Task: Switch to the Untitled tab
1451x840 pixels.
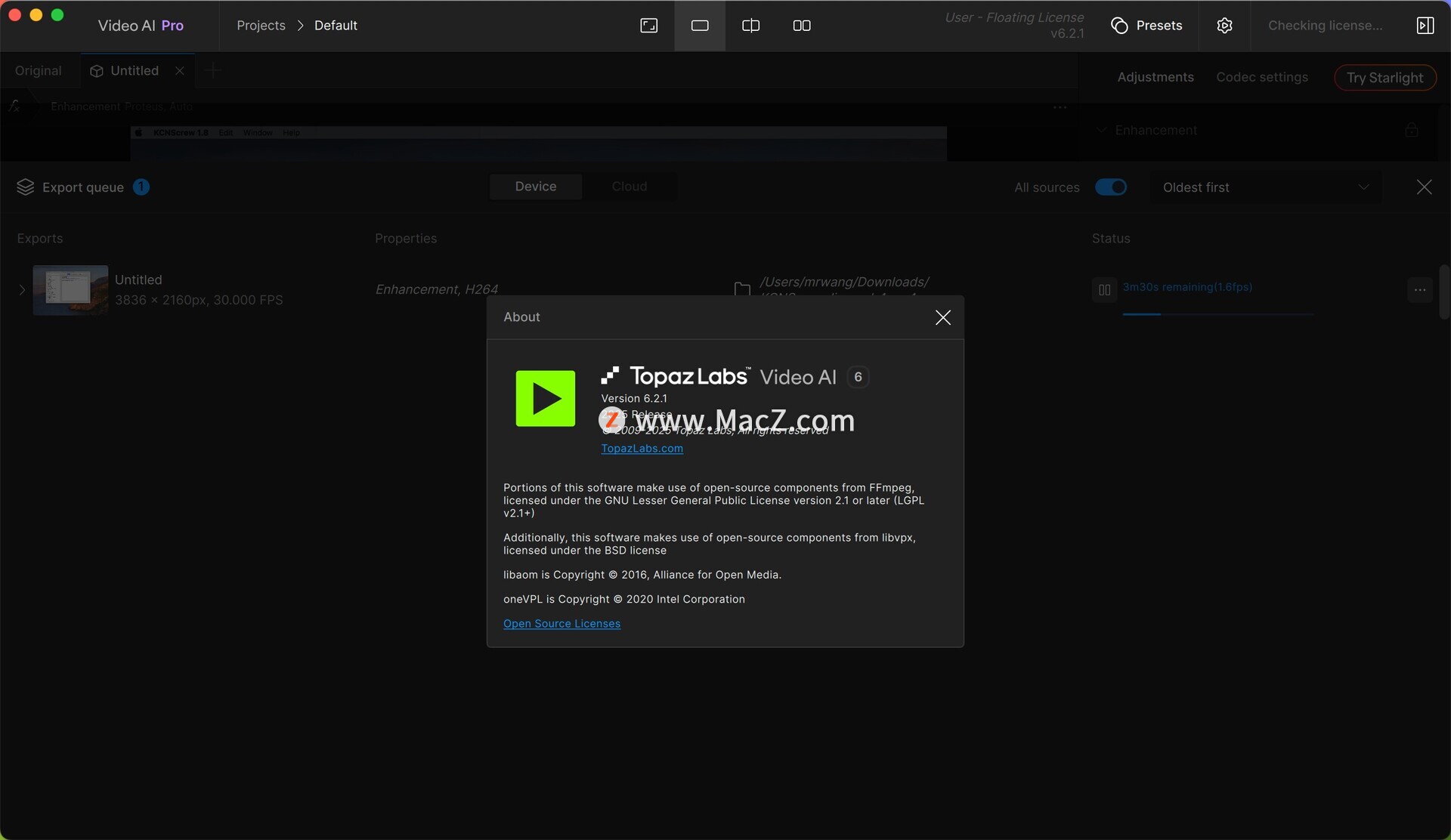Action: pos(135,71)
